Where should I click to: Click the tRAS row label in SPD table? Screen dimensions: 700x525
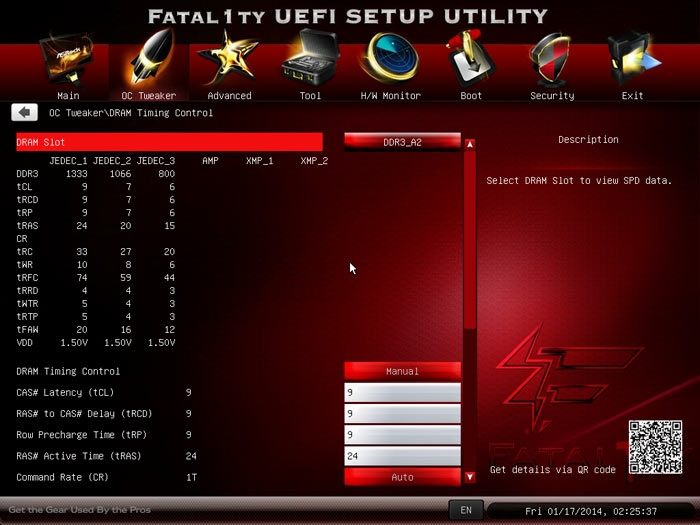pos(27,225)
